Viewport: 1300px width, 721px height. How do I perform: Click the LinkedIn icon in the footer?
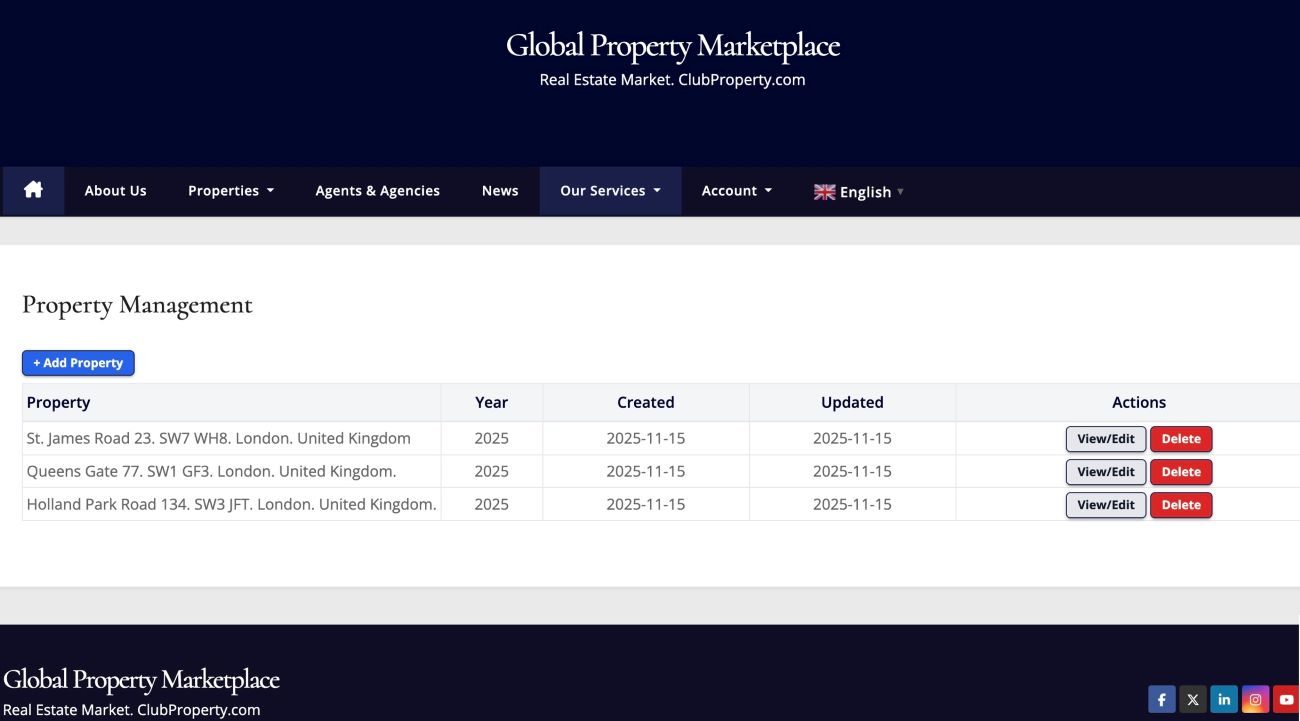[x=1224, y=699]
